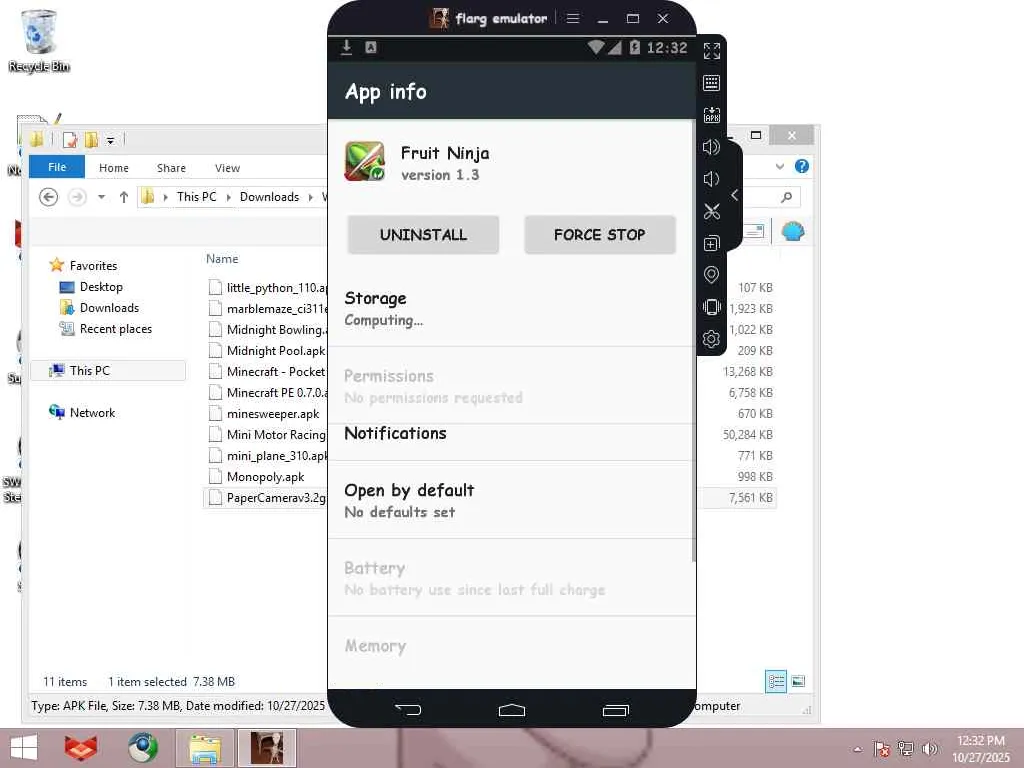Open multi-instance plus icon in emulator sidebar

[x=711, y=244]
